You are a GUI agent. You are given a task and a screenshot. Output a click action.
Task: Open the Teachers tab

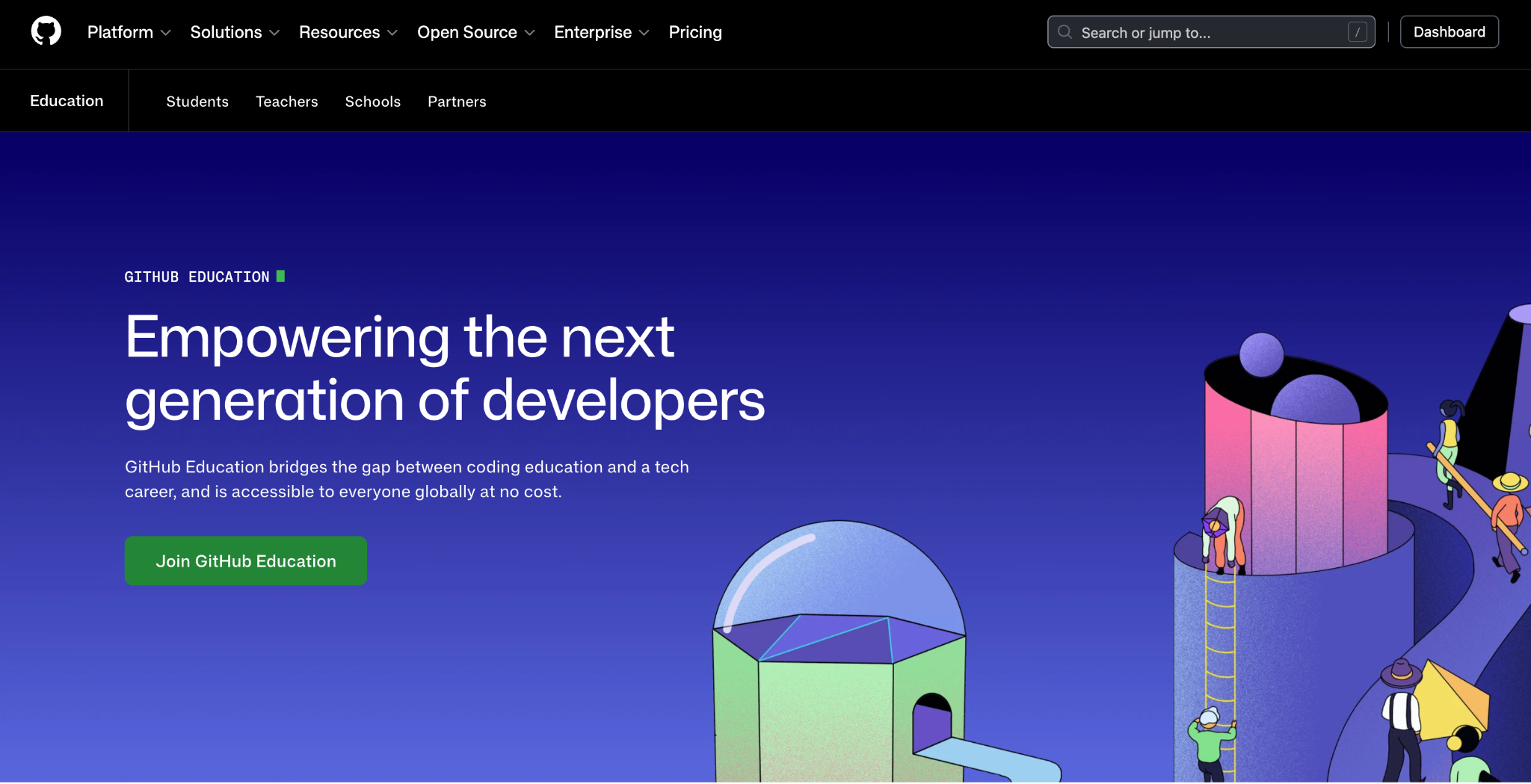[286, 102]
